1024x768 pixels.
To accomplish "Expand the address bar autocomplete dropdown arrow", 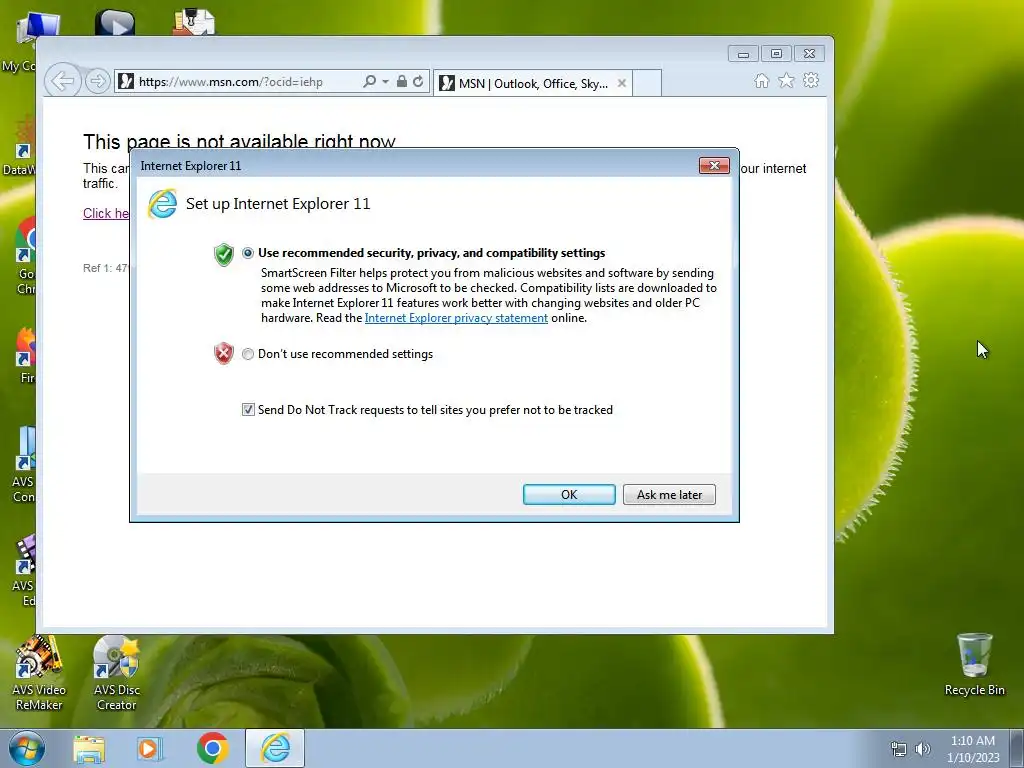I will (385, 82).
